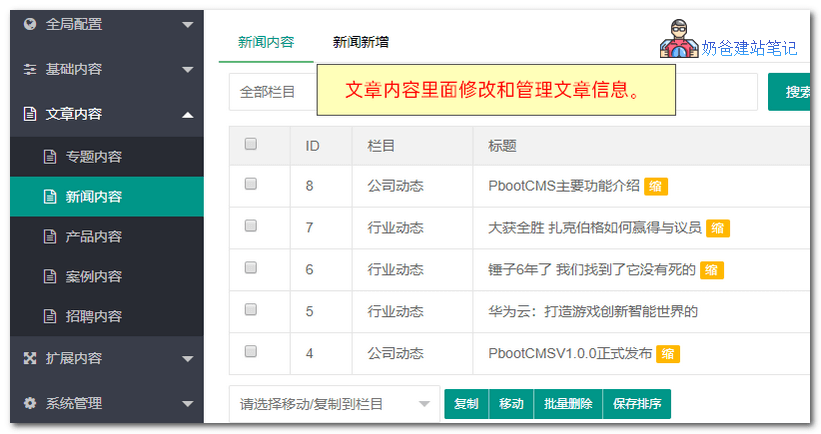The height and width of the screenshot is (434, 821).
Task: Click the expand-arrows icon beside 扩展内容
Action: pos(30,358)
